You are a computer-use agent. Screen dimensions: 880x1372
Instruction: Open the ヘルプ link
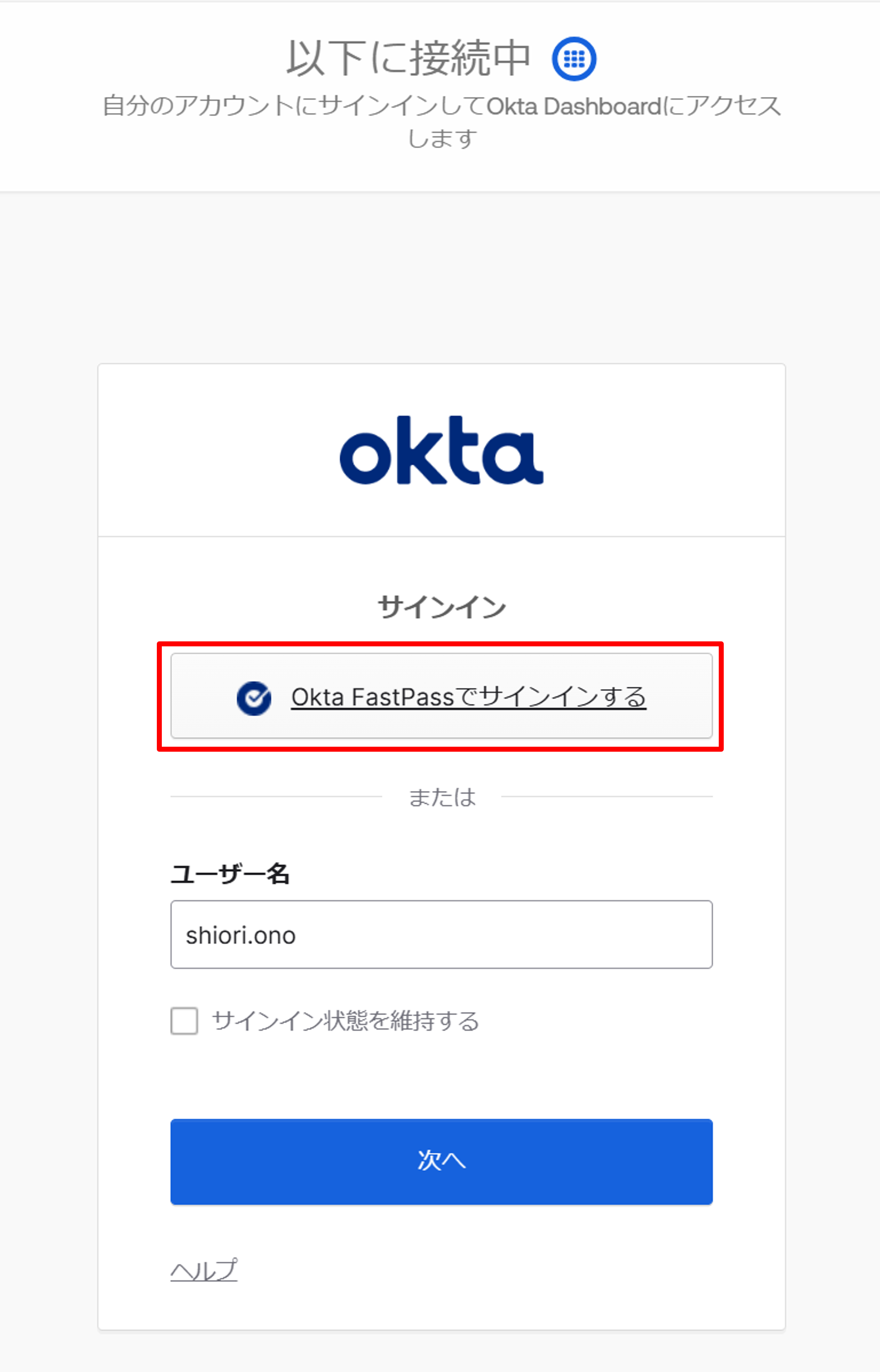pyautogui.click(x=204, y=1271)
